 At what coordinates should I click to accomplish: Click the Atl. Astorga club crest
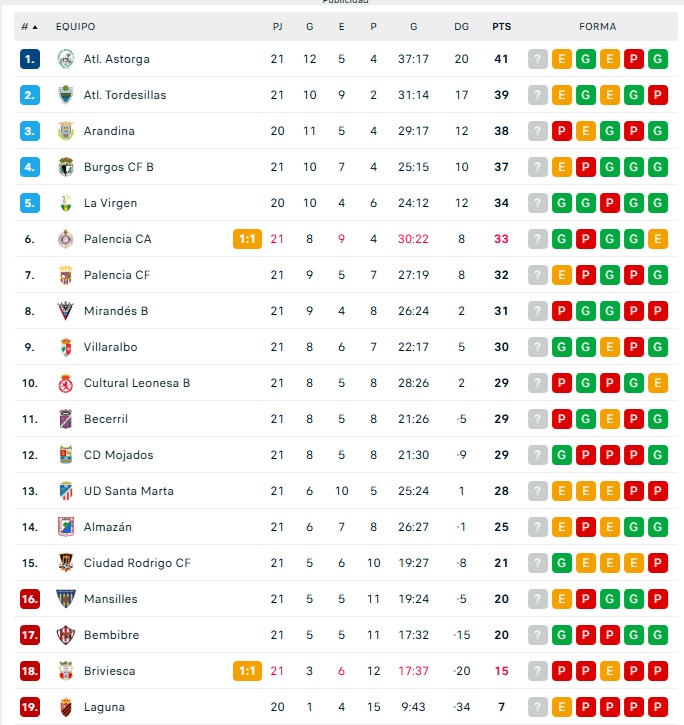point(66,59)
